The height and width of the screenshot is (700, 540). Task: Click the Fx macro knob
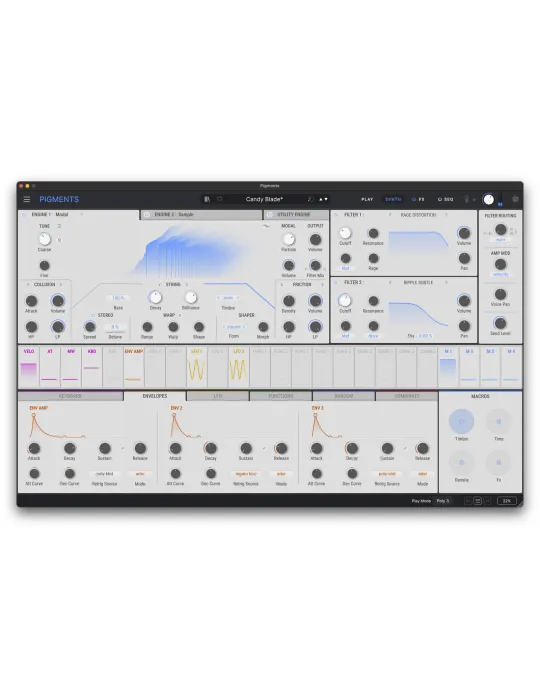pyautogui.click(x=498, y=462)
